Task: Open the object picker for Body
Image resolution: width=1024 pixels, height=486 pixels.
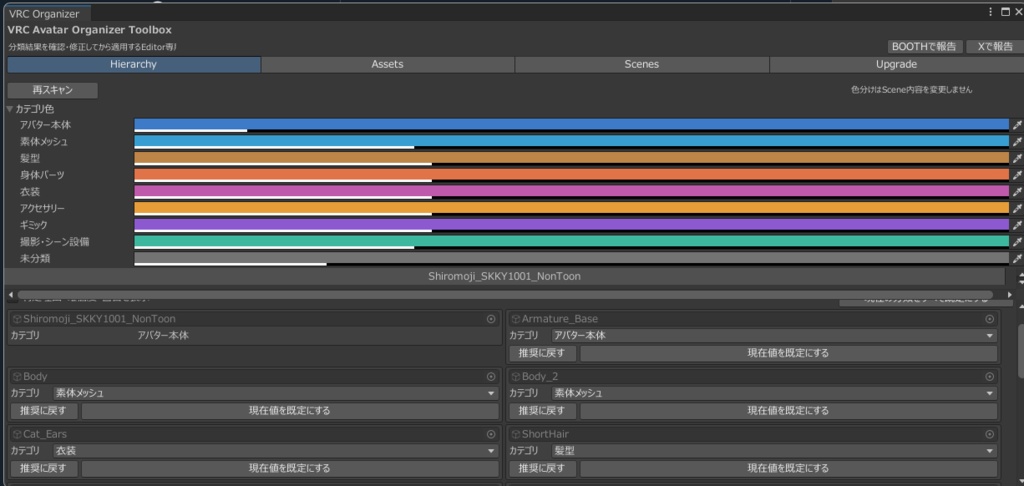Action: click(491, 376)
